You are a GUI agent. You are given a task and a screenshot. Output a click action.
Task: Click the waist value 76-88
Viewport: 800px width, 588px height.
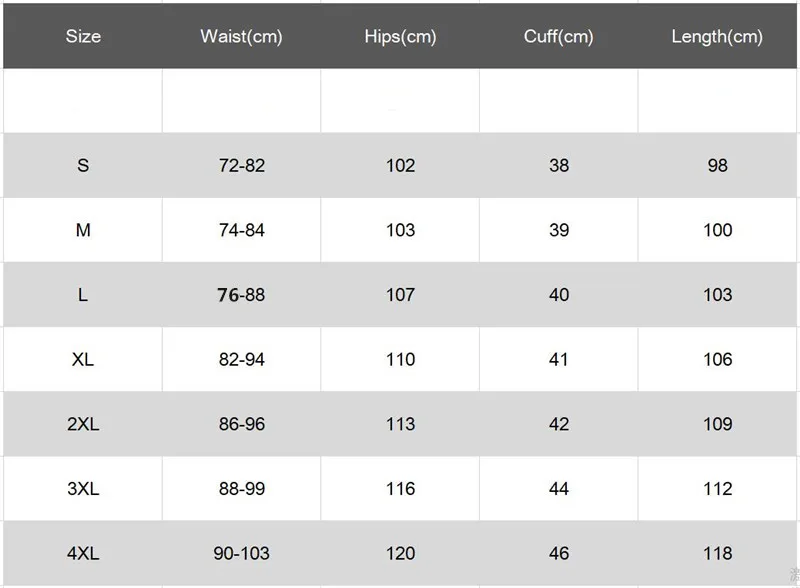pyautogui.click(x=241, y=295)
